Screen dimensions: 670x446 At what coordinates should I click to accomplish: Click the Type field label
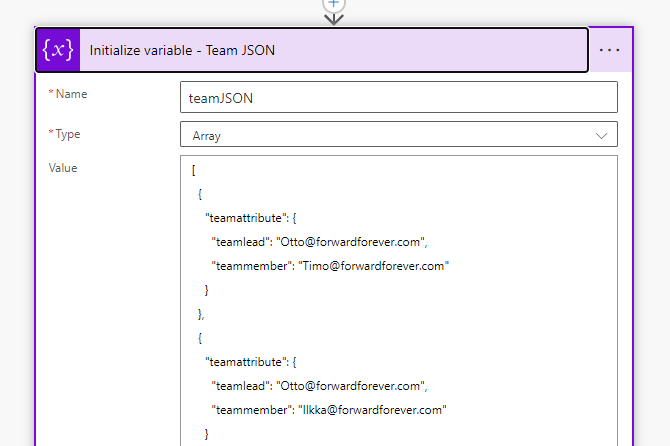click(68, 133)
